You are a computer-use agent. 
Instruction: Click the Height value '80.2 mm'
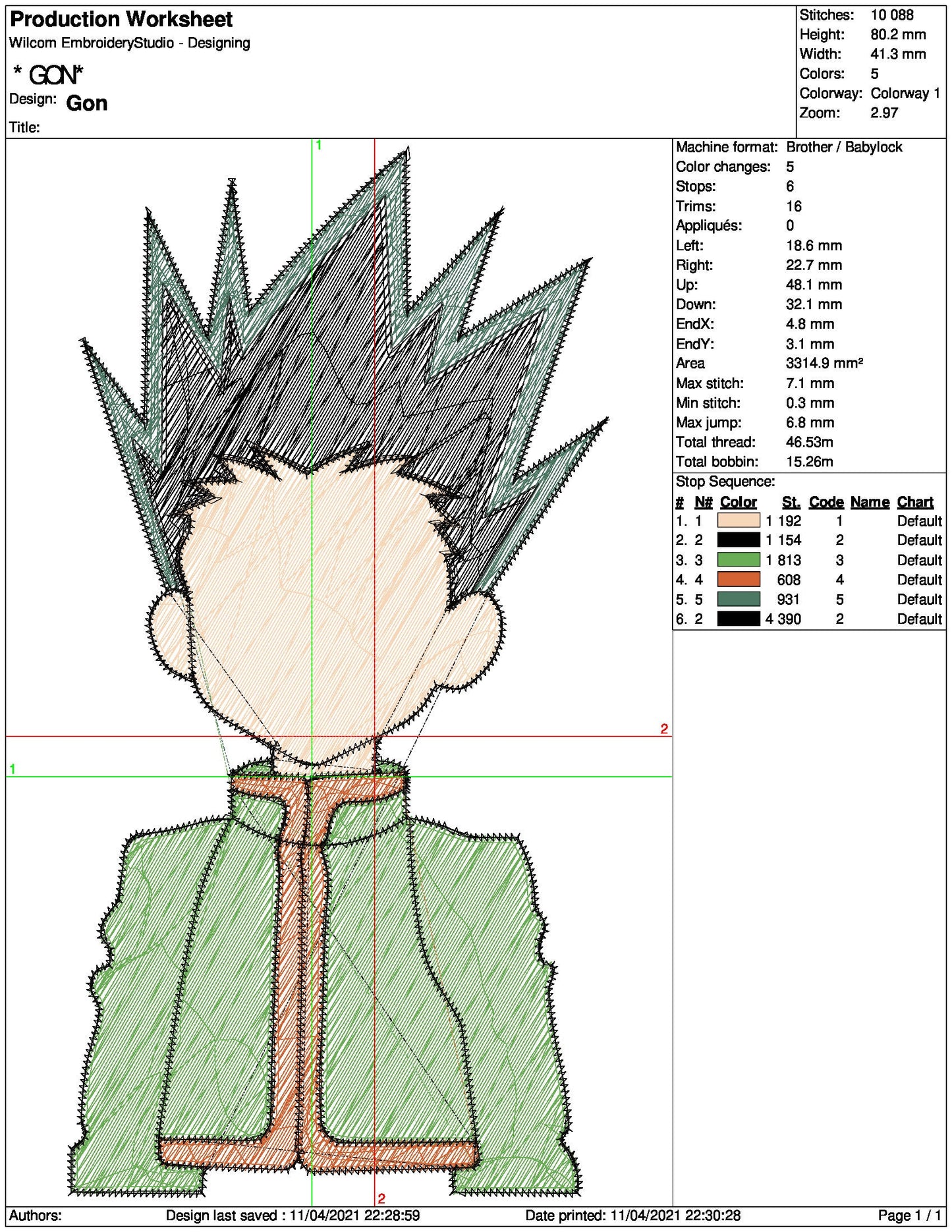click(898, 34)
